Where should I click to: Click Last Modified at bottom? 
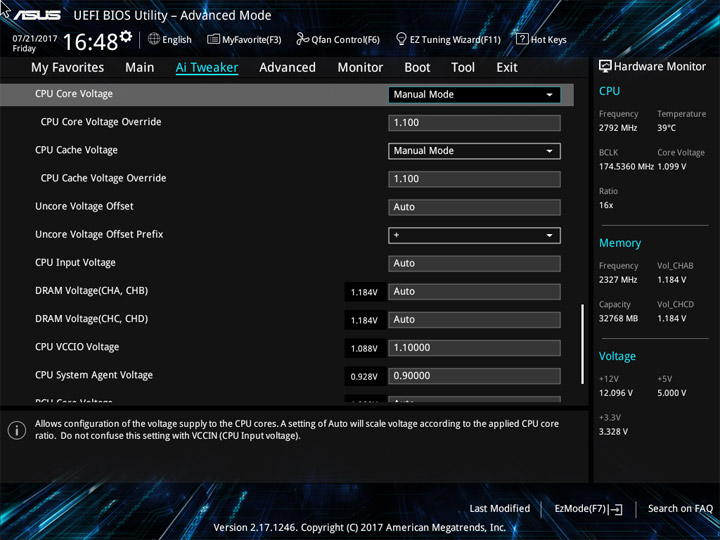coord(500,508)
